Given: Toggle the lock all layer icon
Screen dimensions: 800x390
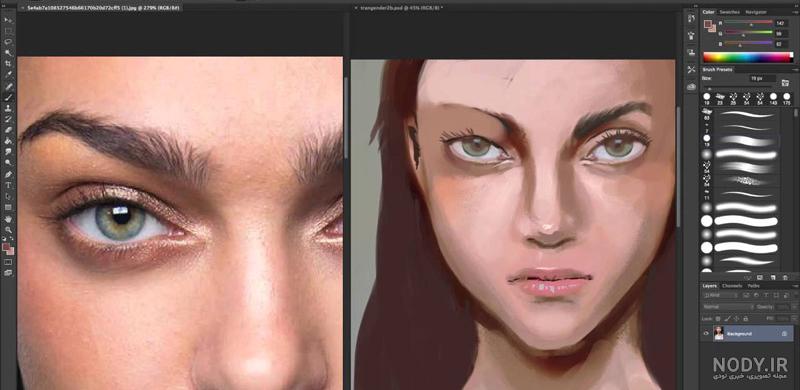Looking at the screenshot, I should [x=746, y=319].
